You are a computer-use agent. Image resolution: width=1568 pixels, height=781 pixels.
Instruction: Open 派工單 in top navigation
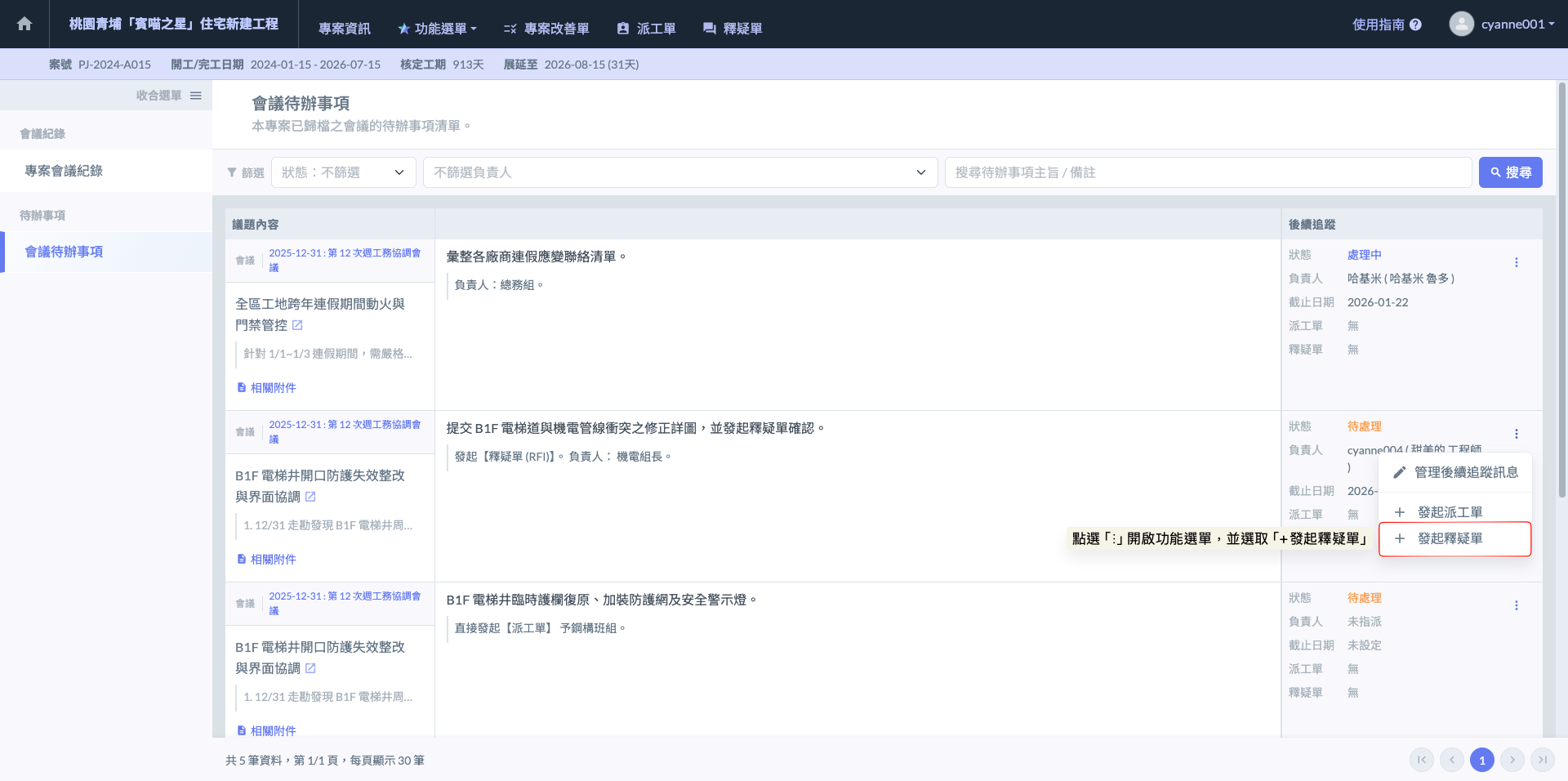[647, 29]
